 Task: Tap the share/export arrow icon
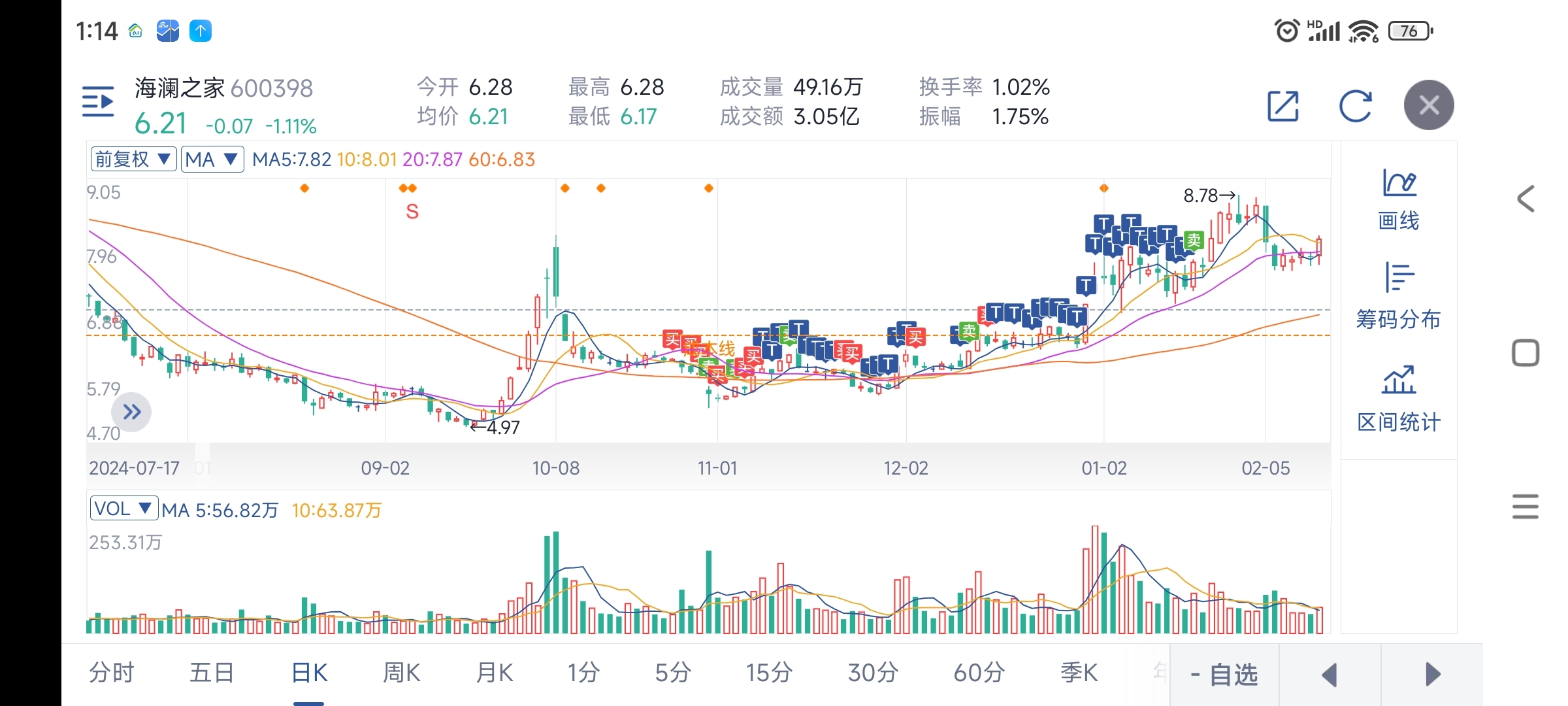(1282, 106)
